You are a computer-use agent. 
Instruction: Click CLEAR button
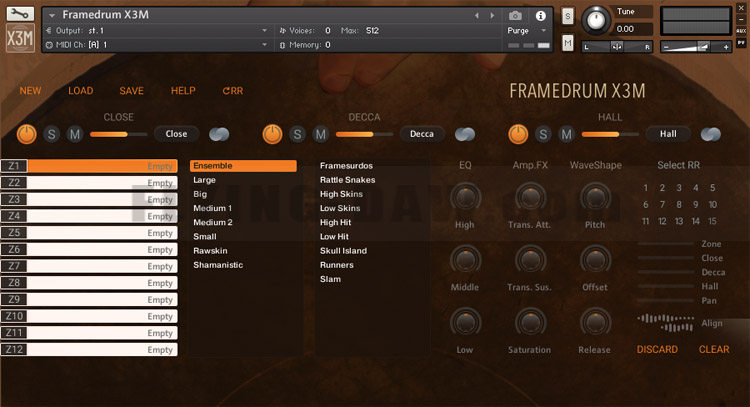click(714, 350)
